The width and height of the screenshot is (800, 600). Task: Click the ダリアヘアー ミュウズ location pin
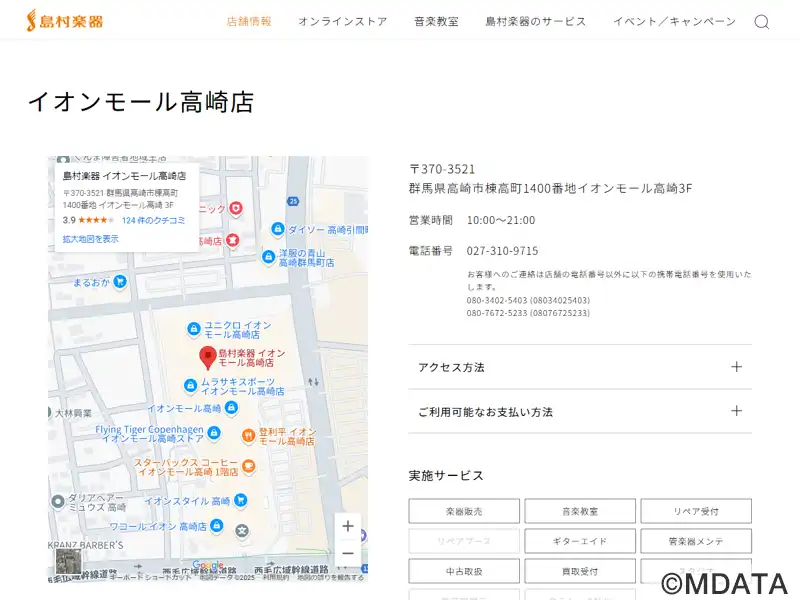[58, 502]
